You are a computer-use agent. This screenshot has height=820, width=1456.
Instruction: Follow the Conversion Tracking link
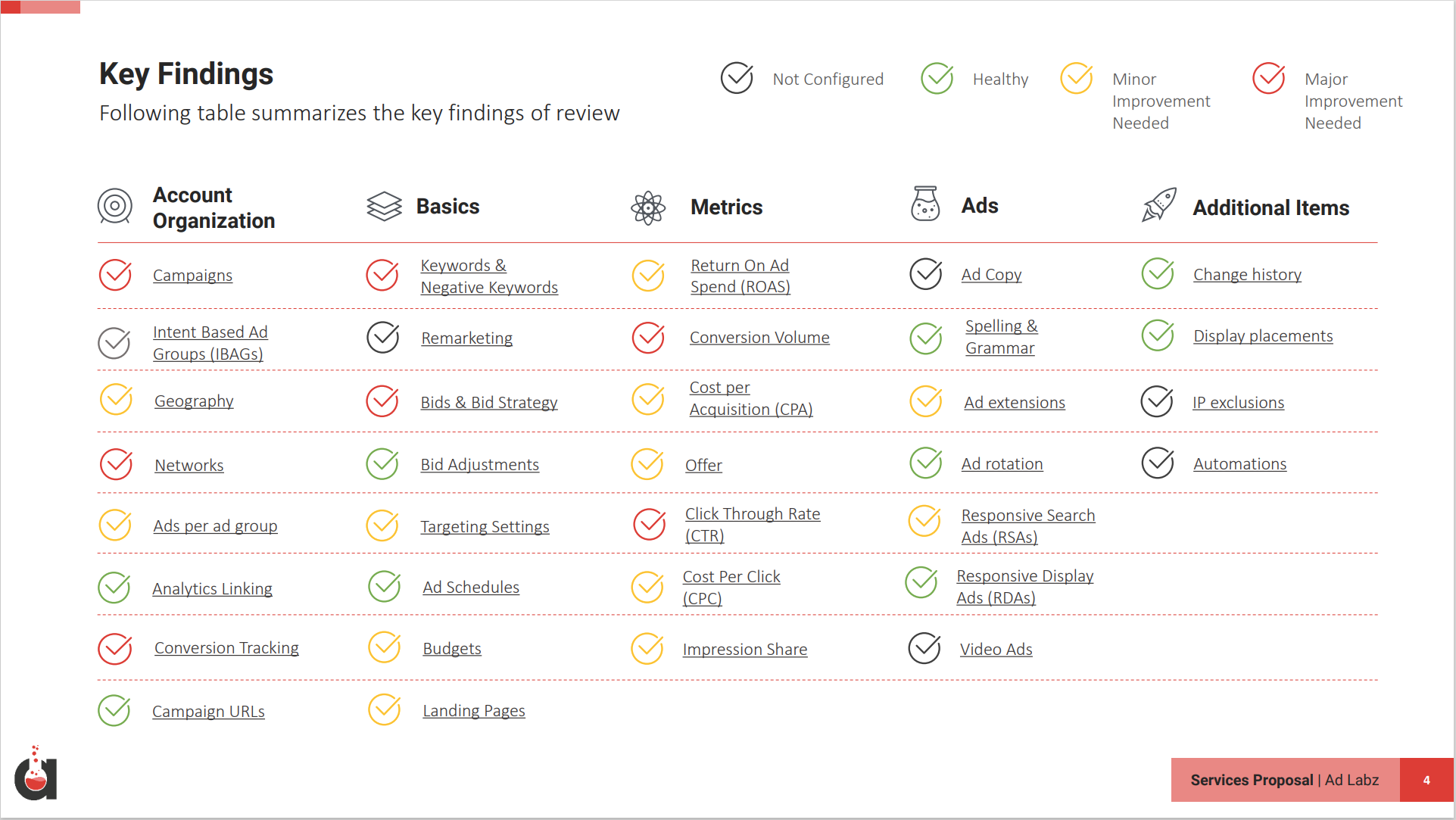226,648
